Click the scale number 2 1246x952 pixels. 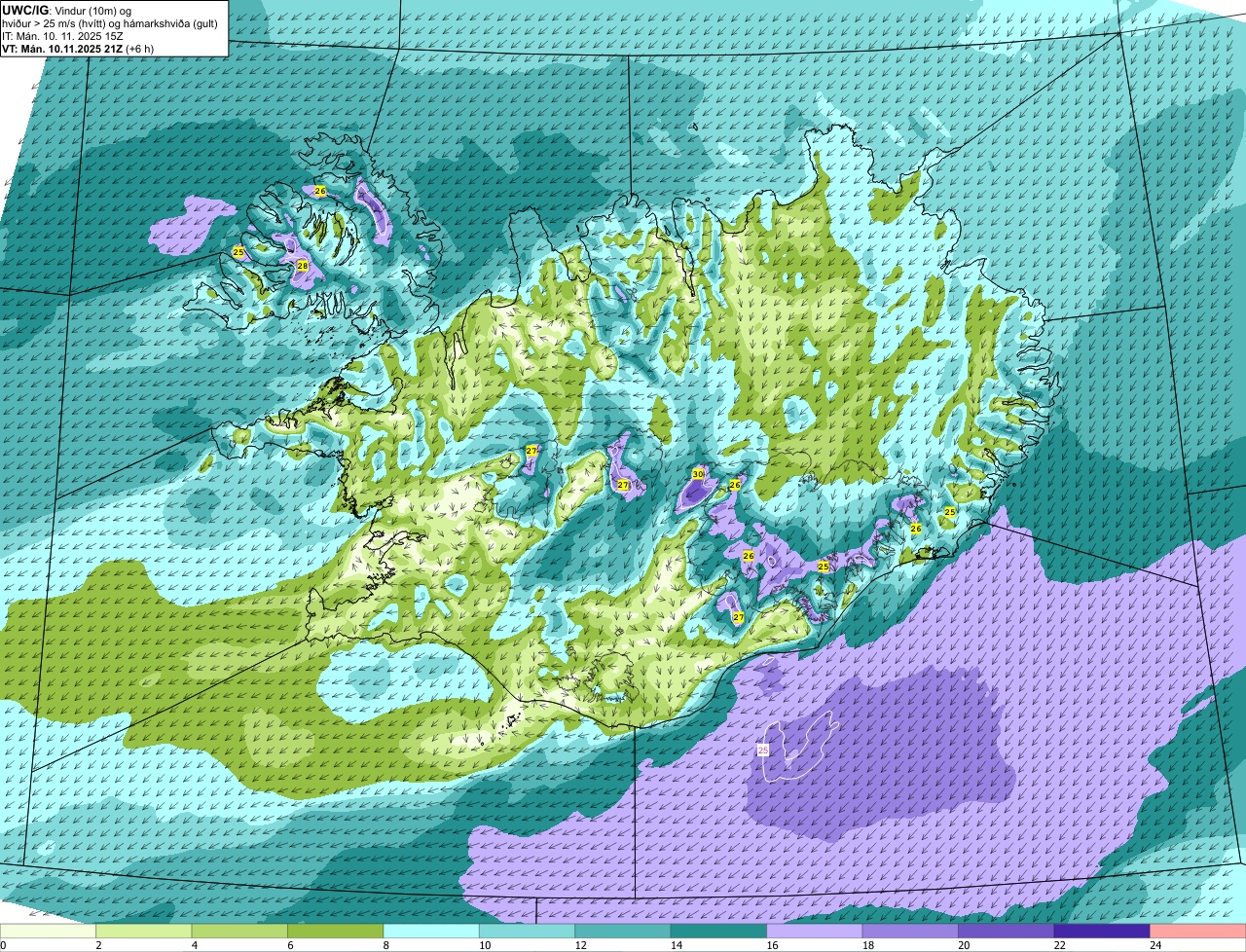(98, 945)
